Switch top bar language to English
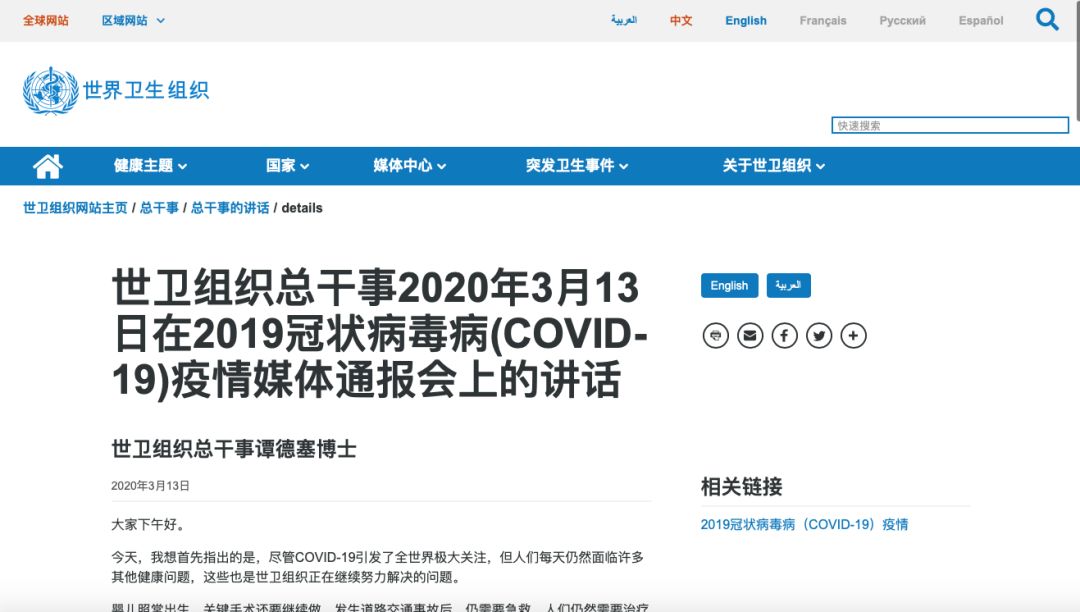This screenshot has width=1080, height=612. click(x=745, y=21)
